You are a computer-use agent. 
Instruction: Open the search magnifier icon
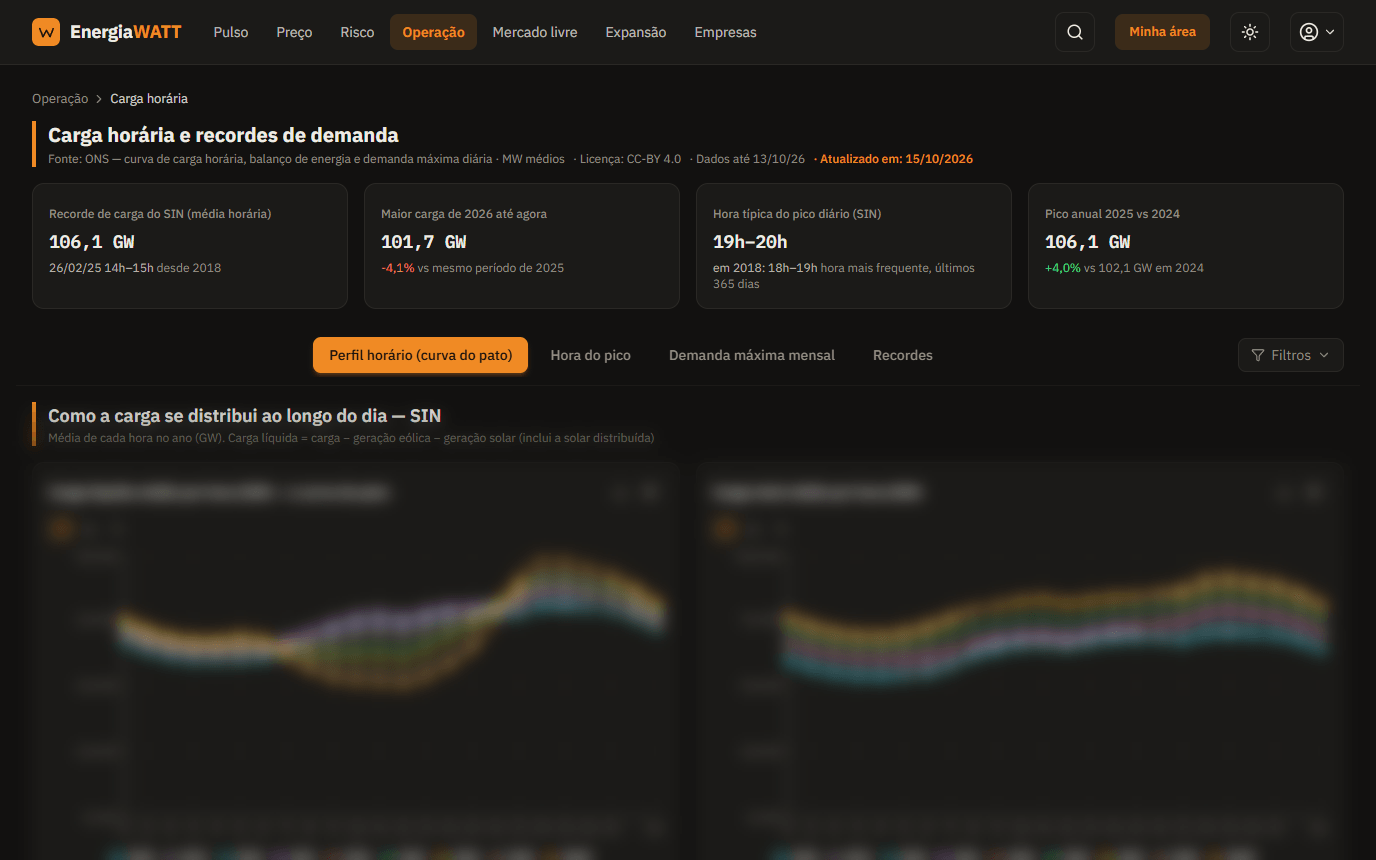(1075, 32)
